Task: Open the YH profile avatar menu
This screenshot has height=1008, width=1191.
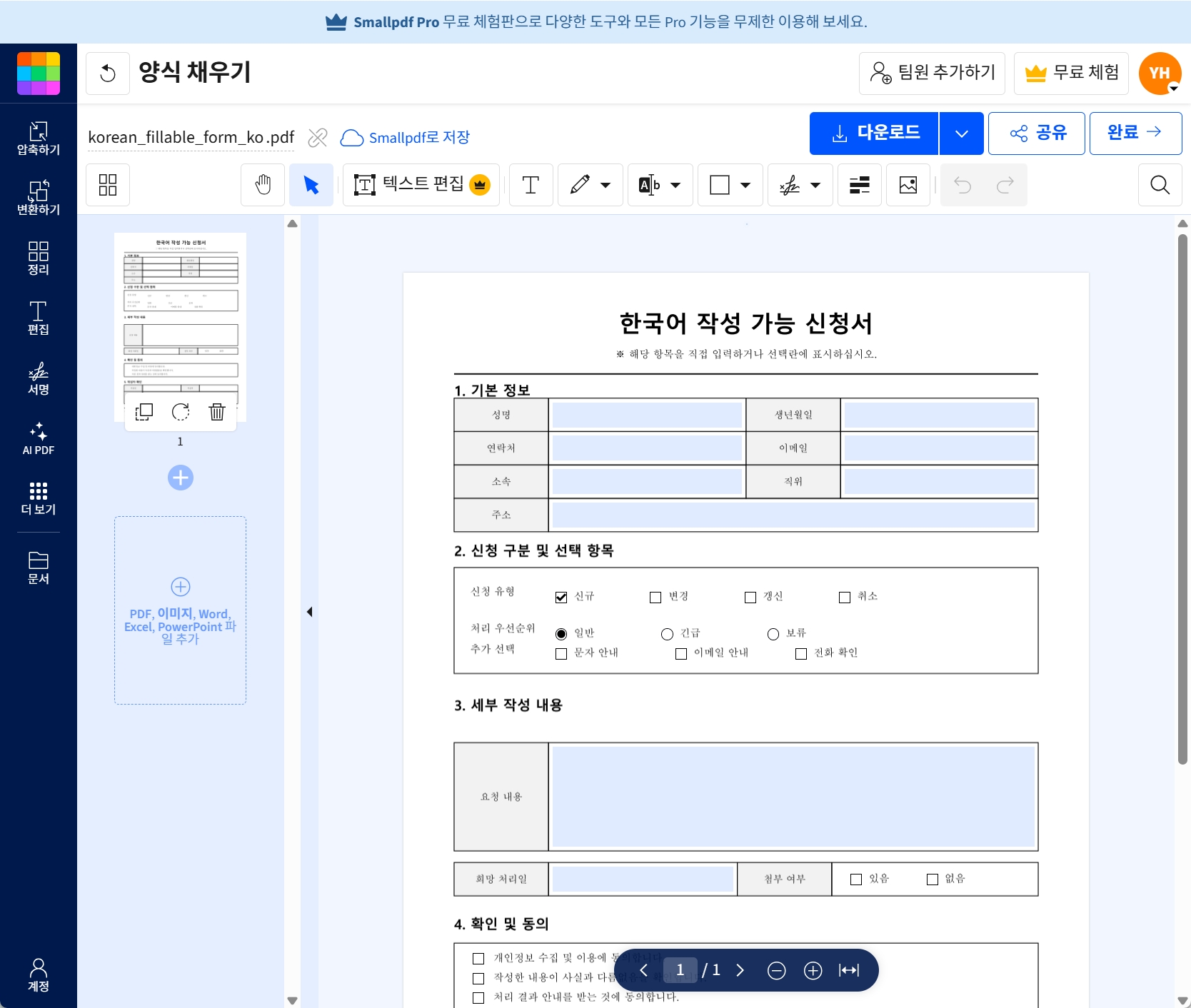Action: [x=1160, y=74]
